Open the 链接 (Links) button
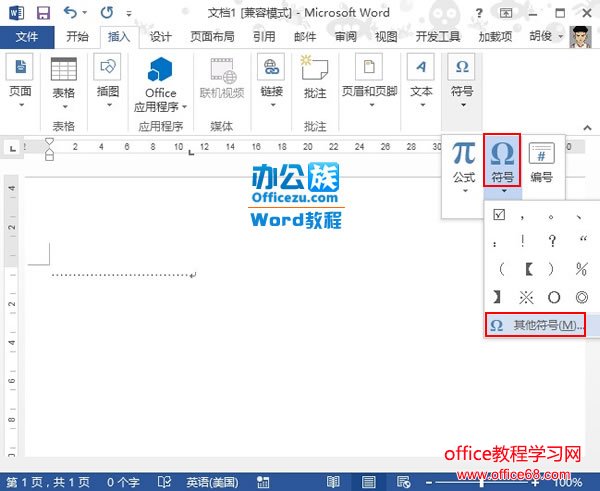This screenshot has width=600, height=491. 272,81
